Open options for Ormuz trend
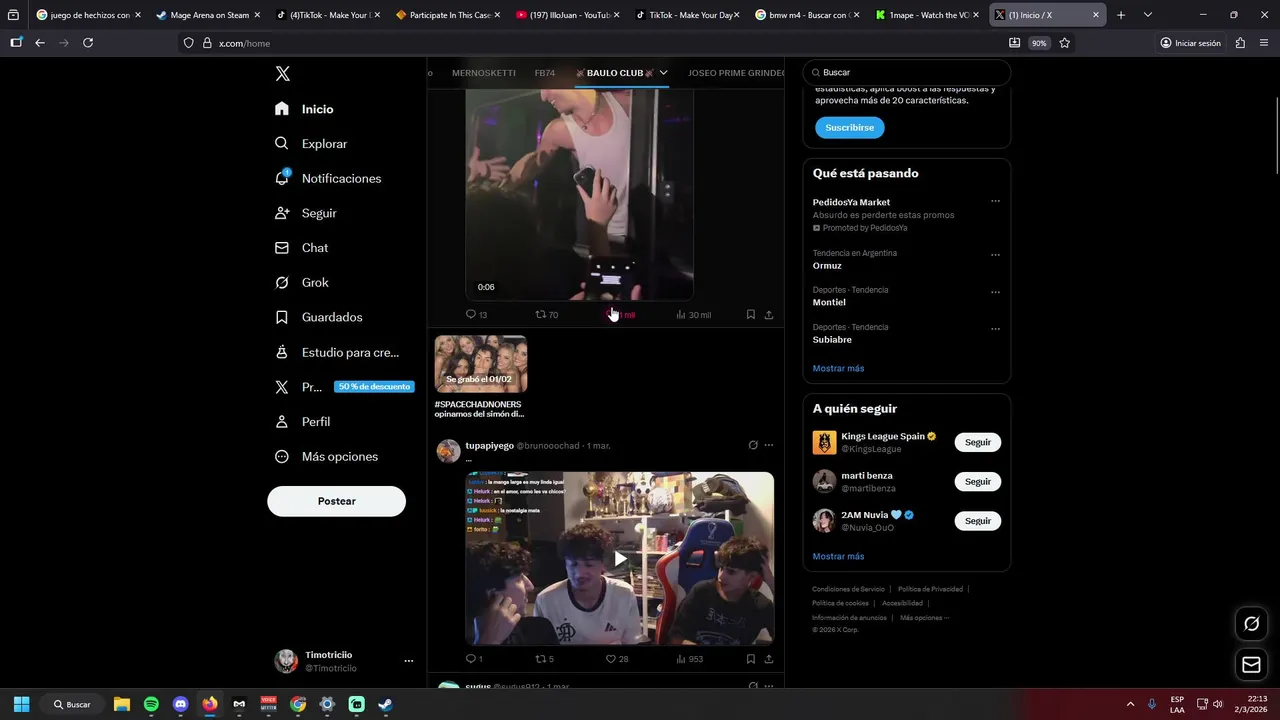 (995, 254)
